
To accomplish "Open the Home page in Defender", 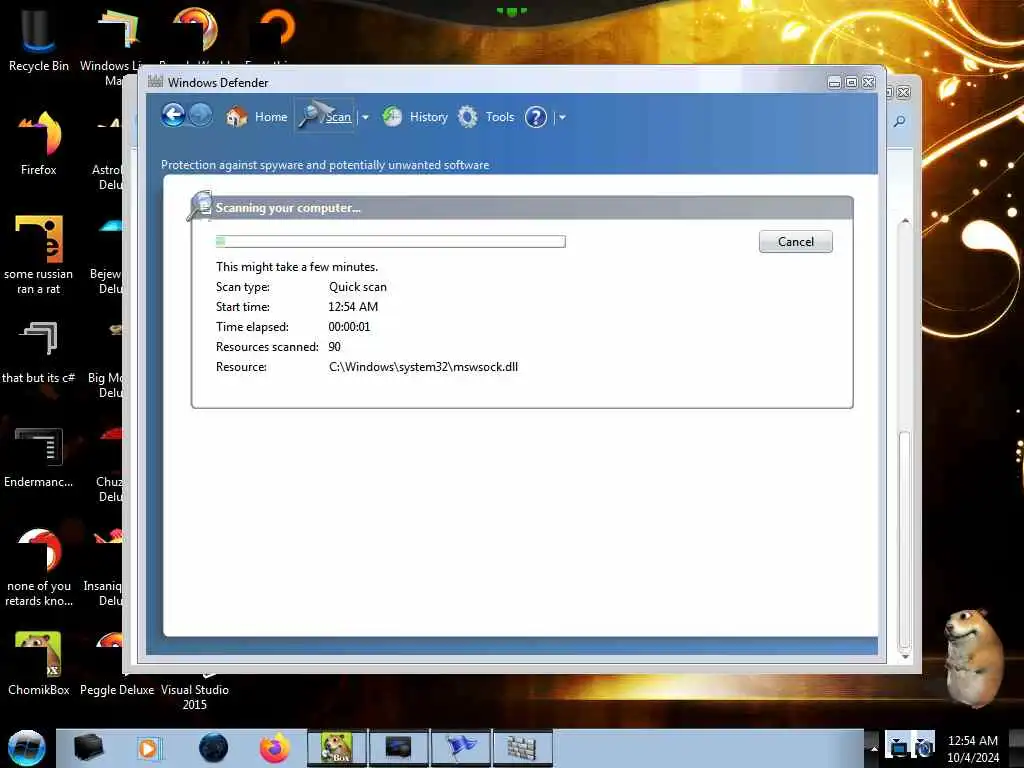I will click(256, 117).
